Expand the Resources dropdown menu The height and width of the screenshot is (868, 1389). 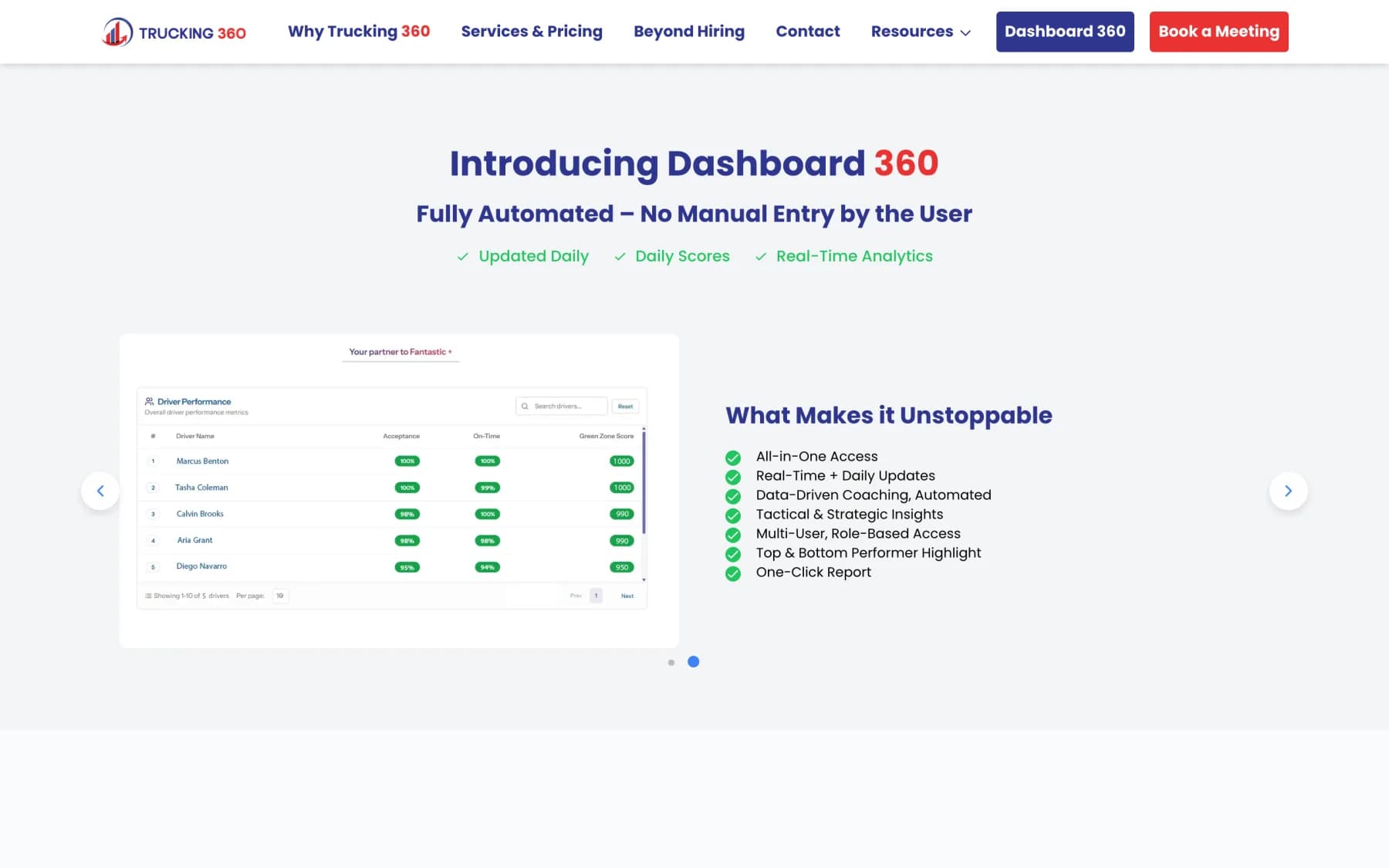(x=921, y=32)
